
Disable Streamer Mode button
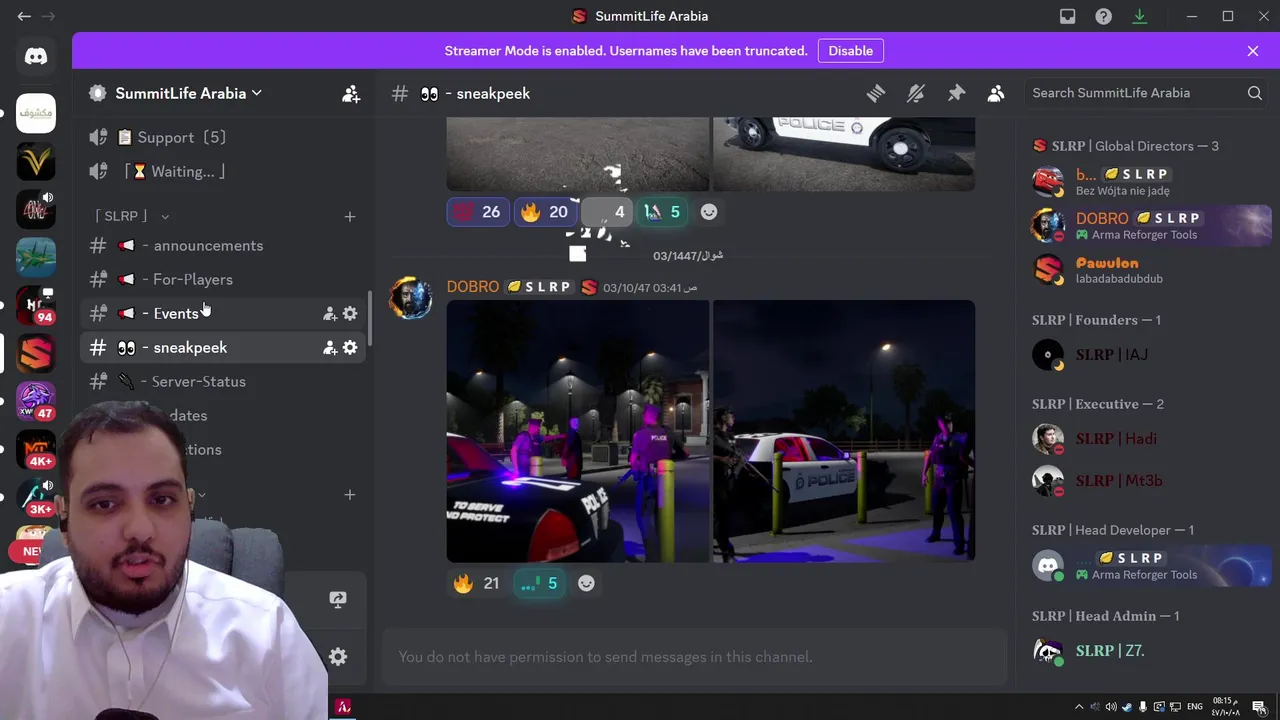(851, 51)
